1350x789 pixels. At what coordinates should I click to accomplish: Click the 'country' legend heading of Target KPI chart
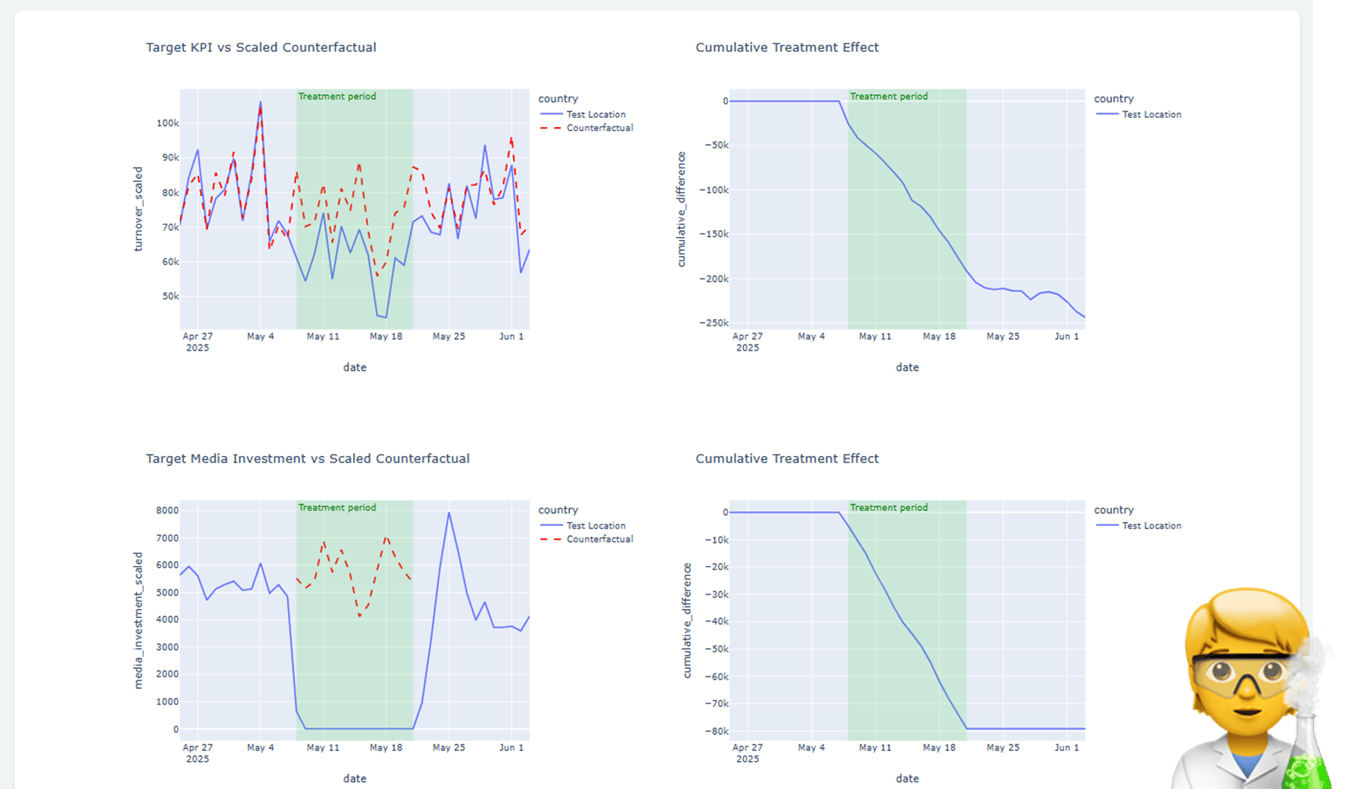tap(558, 98)
